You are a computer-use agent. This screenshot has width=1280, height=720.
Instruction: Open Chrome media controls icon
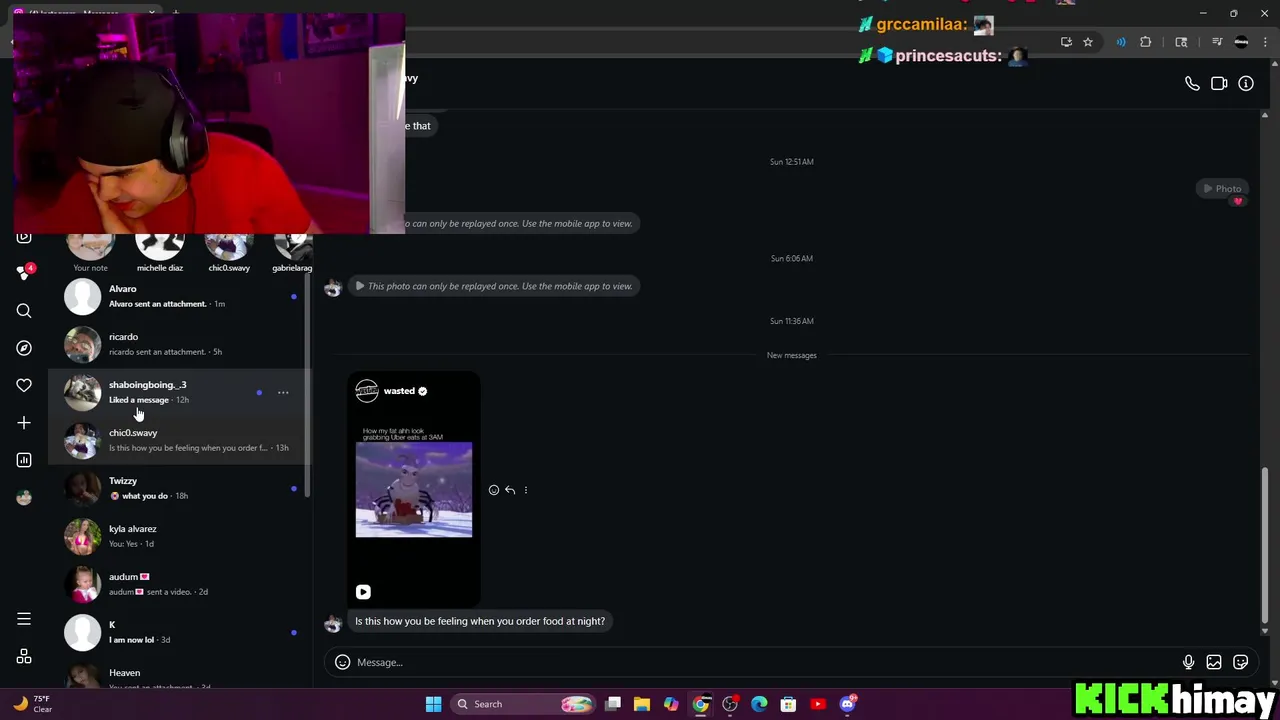1217,42
